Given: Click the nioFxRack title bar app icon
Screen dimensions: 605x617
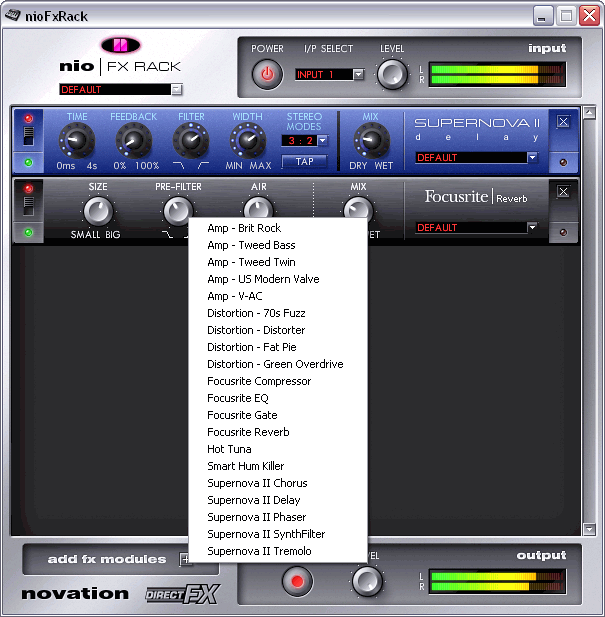Looking at the screenshot, I should [x=12, y=16].
